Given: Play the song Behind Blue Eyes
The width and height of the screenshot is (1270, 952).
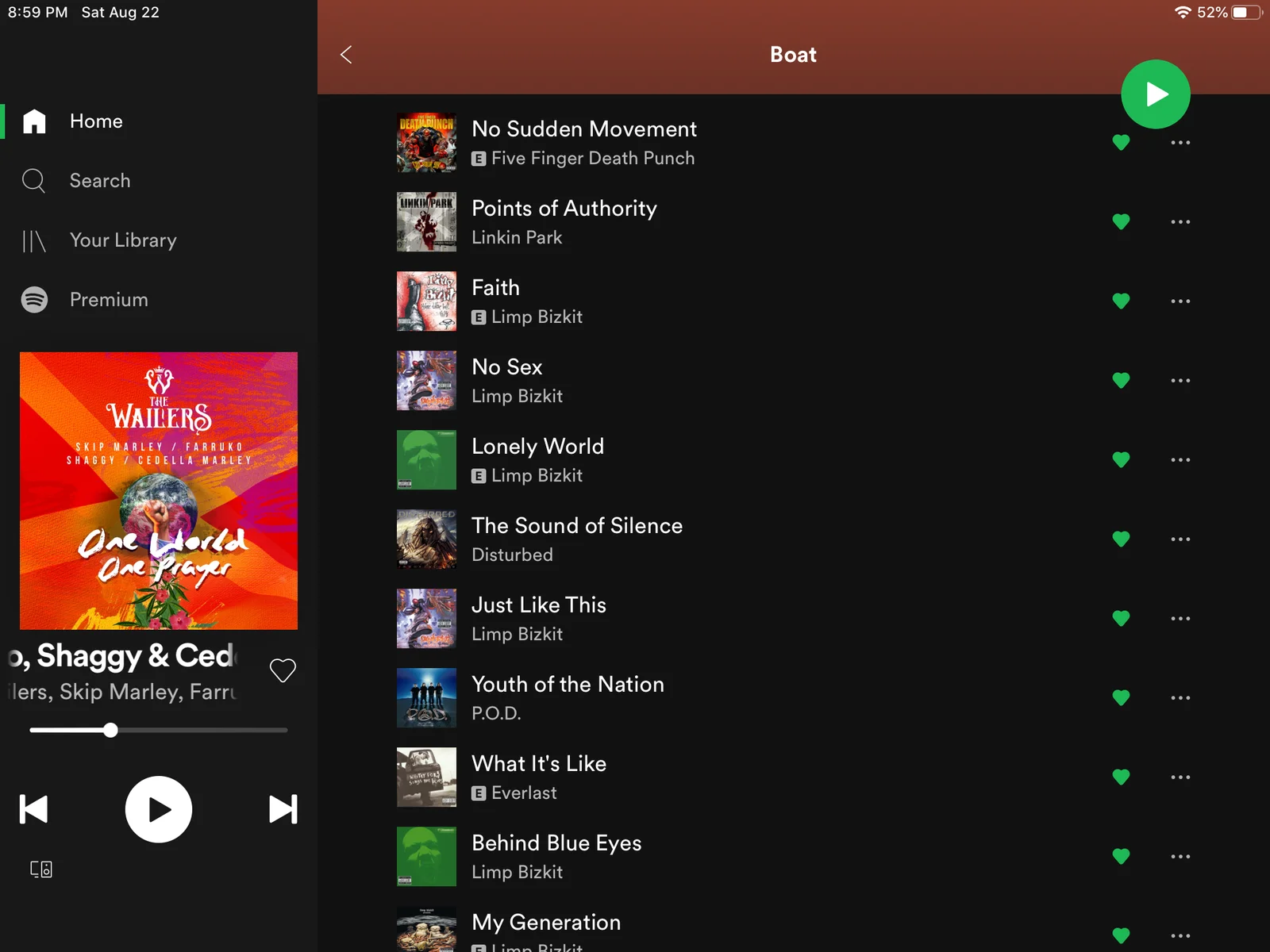Looking at the screenshot, I should (x=556, y=843).
